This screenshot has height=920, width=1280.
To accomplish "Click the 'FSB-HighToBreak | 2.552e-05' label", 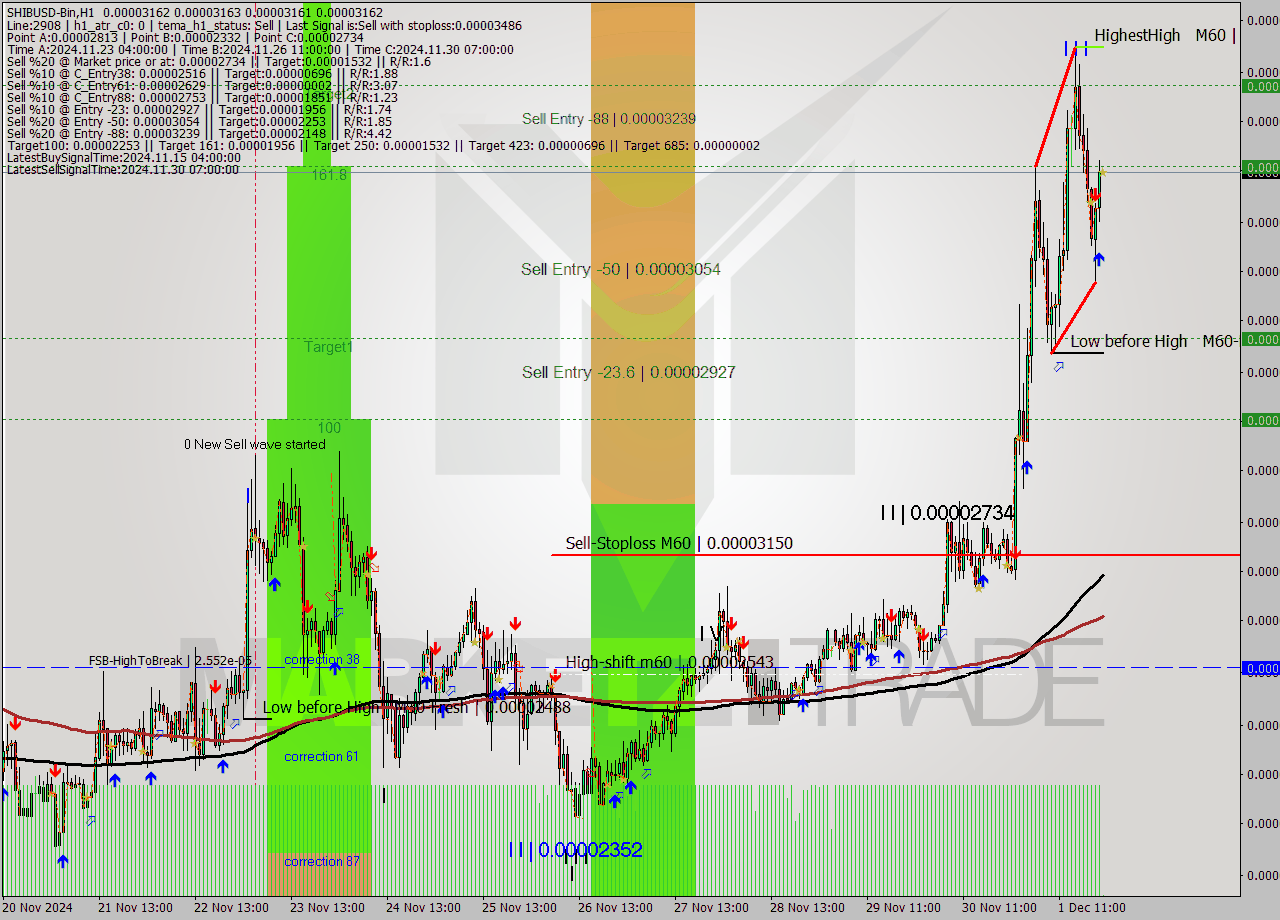I will coord(170,661).
